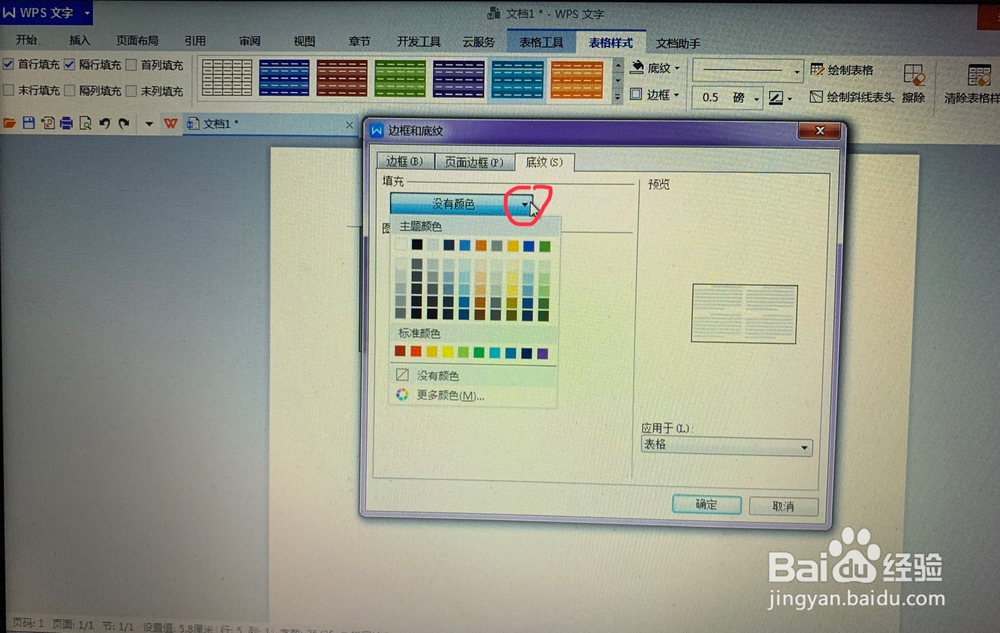This screenshot has width=1000, height=633.
Task: Open 更多颜色(M)... option
Action: coord(473,395)
